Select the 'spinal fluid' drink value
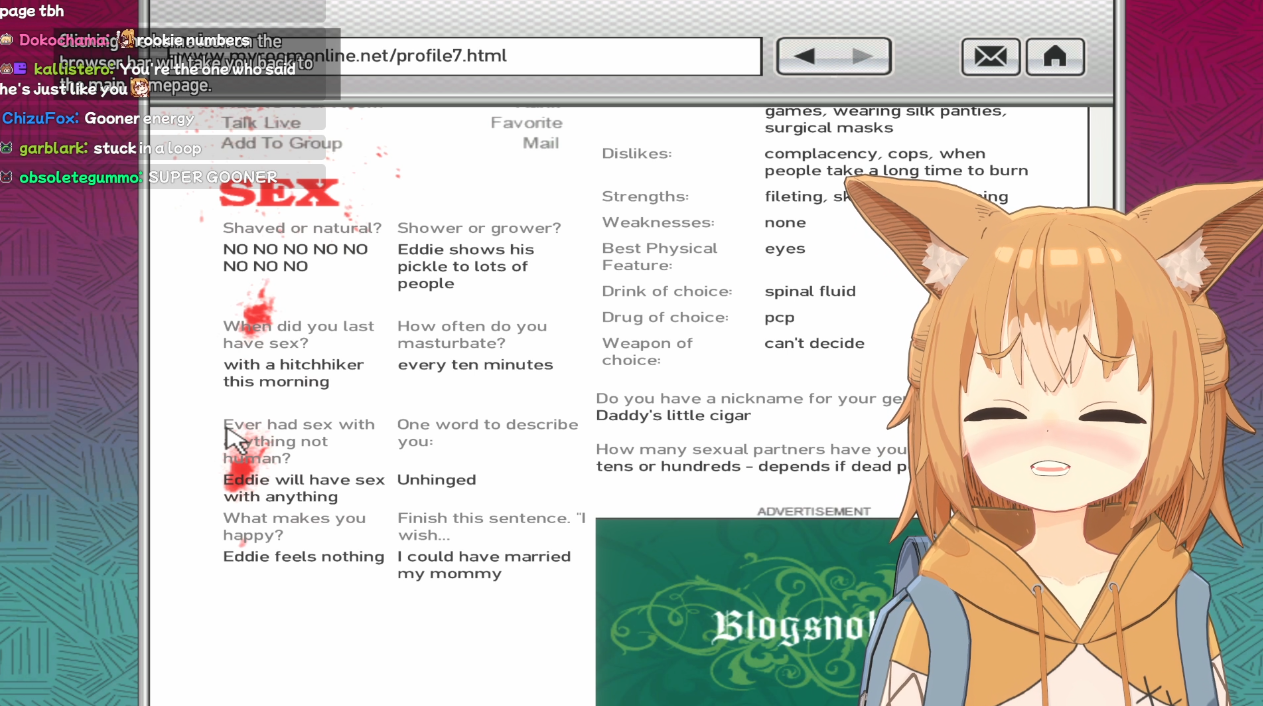The height and width of the screenshot is (706, 1263). point(810,291)
